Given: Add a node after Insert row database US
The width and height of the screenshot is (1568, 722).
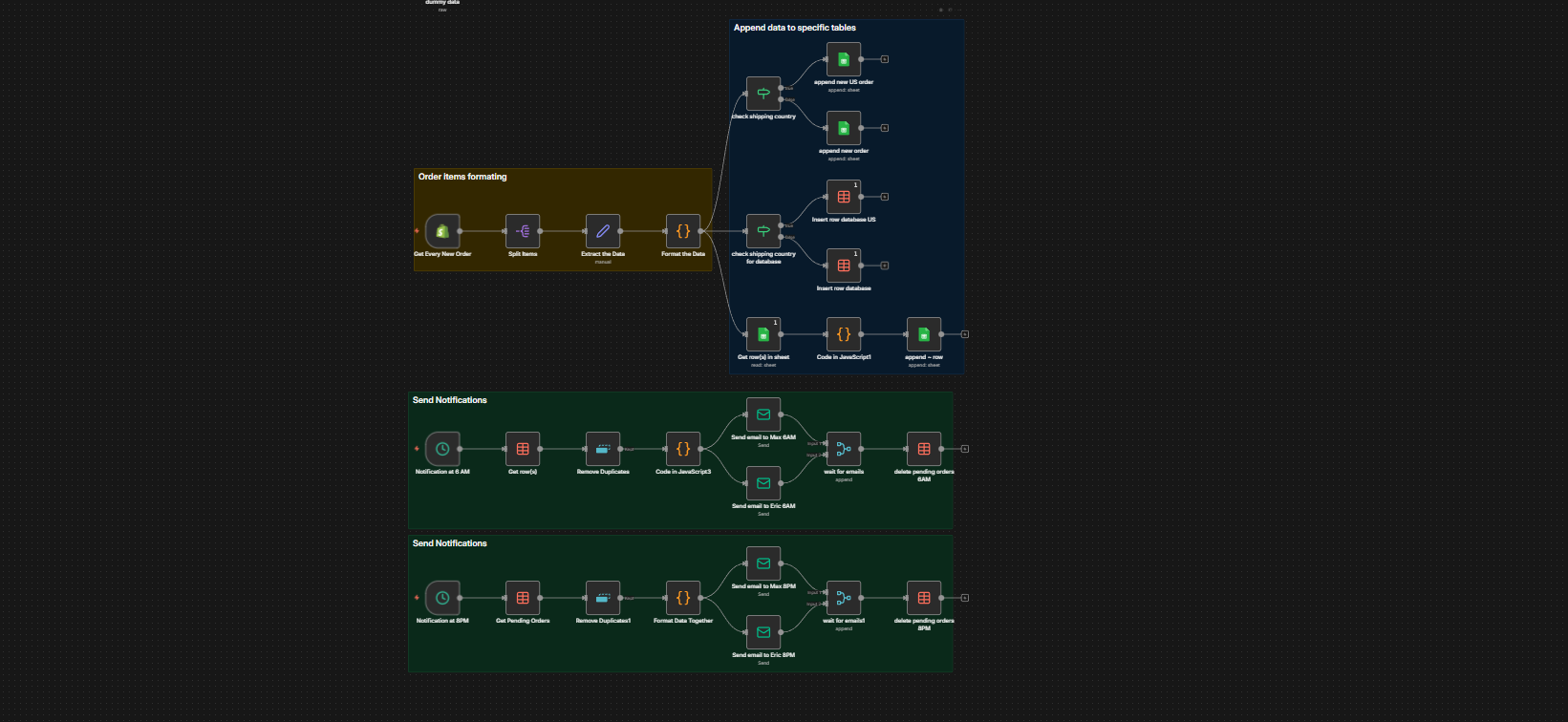Looking at the screenshot, I should click(x=885, y=197).
